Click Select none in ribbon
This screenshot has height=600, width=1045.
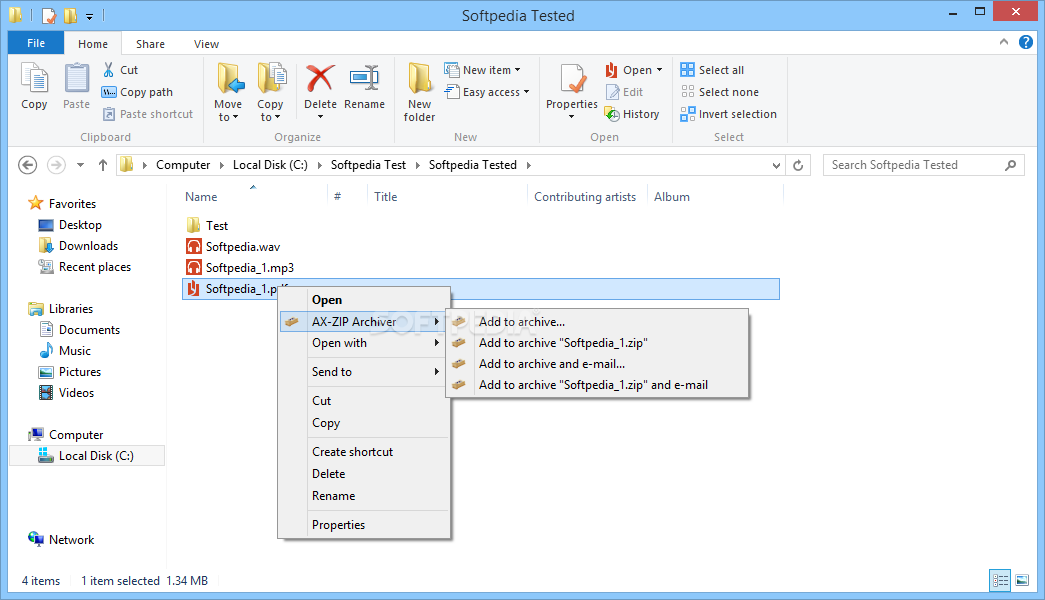point(719,92)
